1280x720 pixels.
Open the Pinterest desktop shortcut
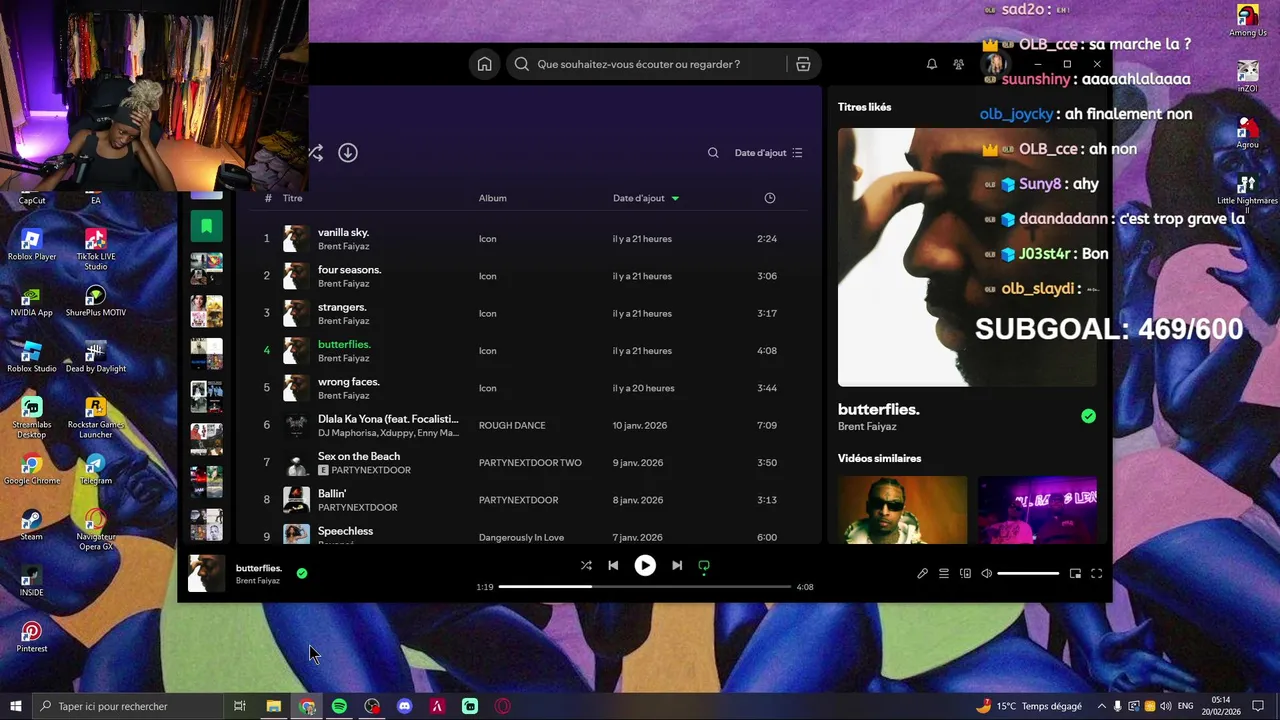click(x=32, y=637)
